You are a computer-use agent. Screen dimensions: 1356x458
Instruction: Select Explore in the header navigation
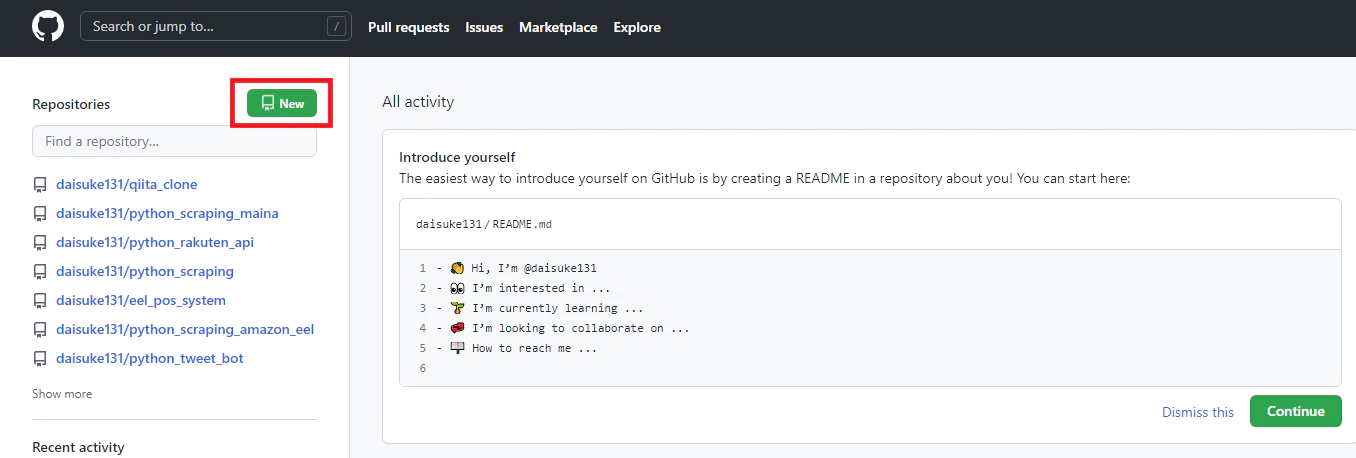tap(637, 27)
